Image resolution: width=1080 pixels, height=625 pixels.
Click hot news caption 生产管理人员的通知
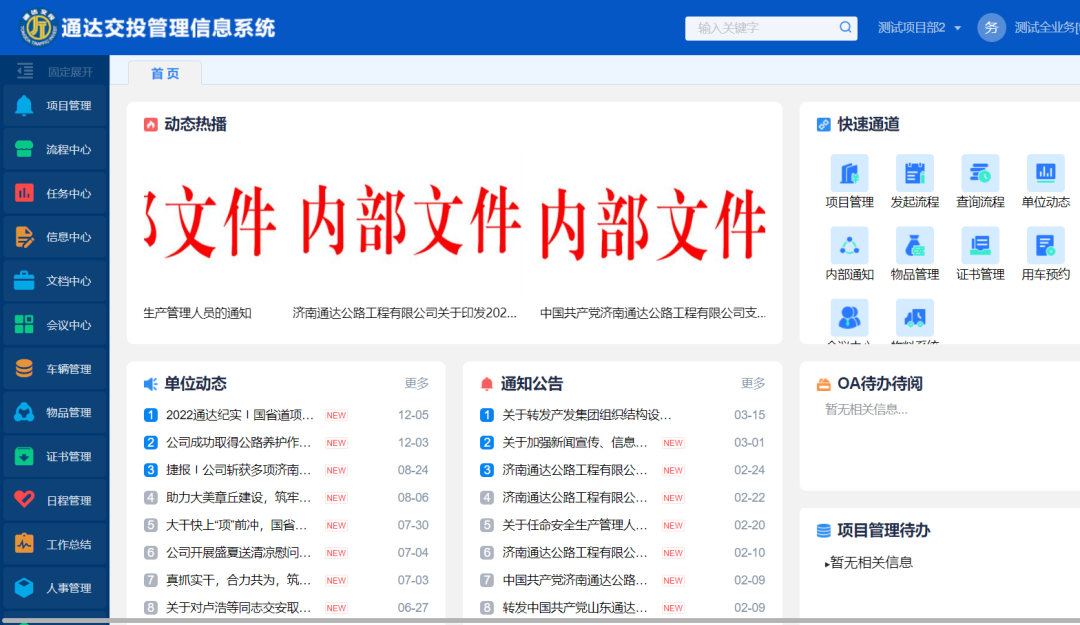[198, 313]
